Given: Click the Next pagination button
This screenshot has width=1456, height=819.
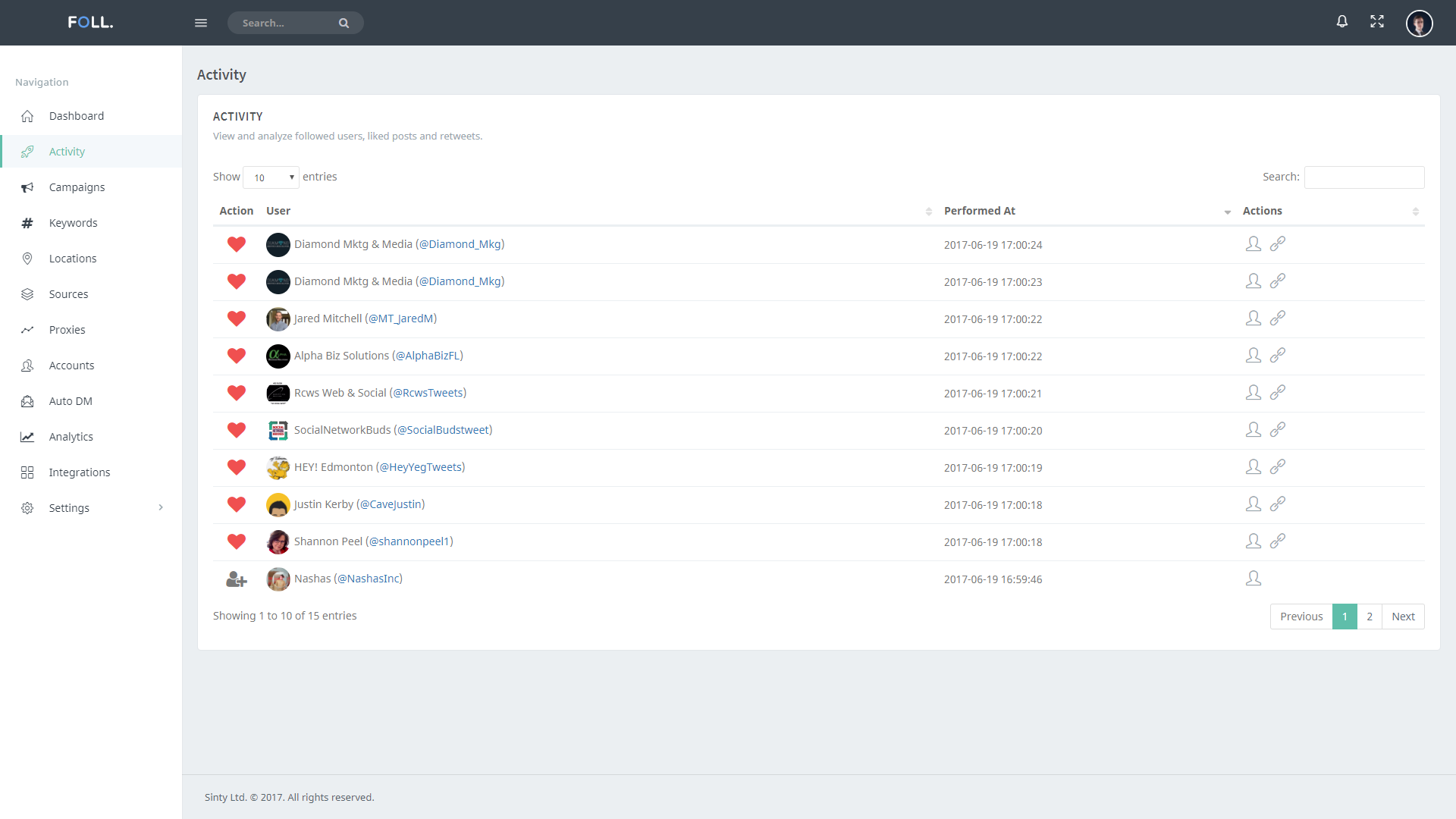Looking at the screenshot, I should pos(1403,617).
